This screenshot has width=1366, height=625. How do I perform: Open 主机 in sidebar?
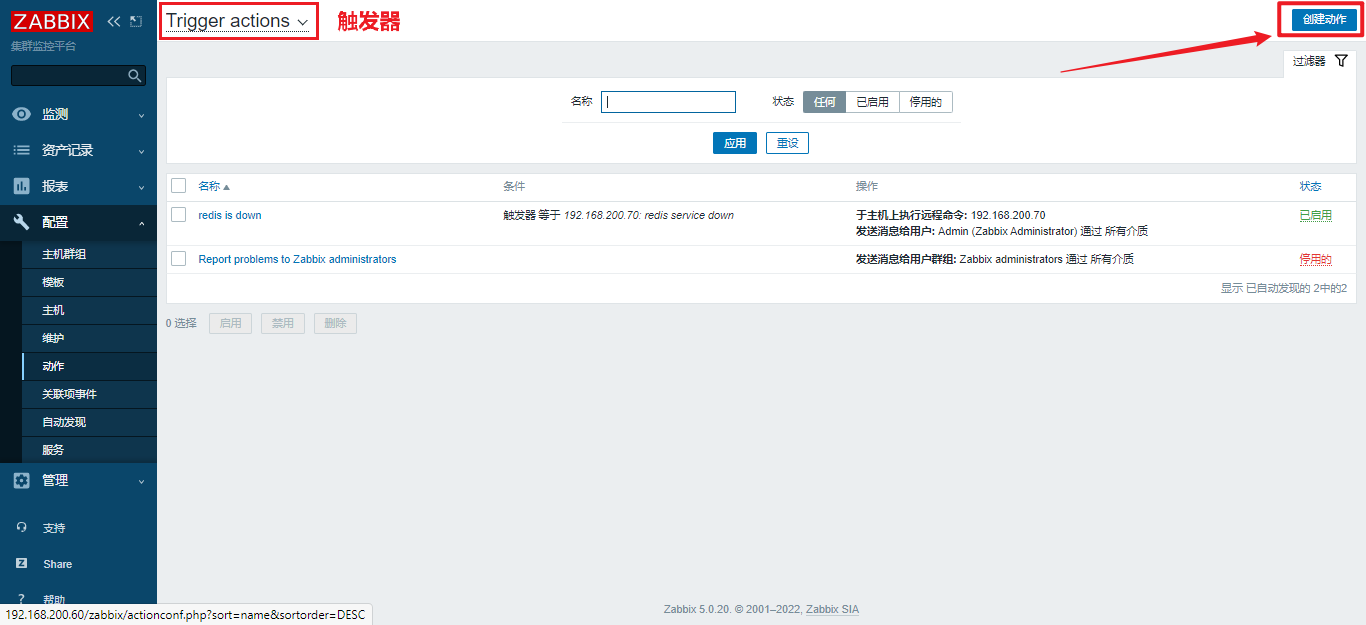(x=89, y=310)
